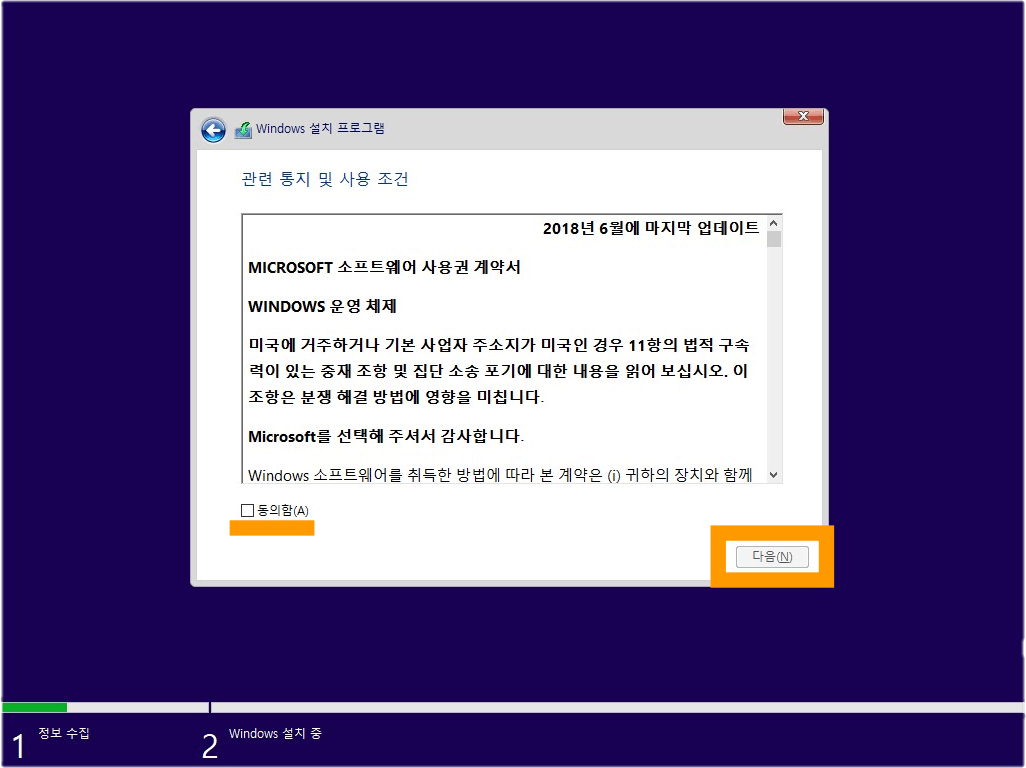Click the license text scroll down arrow
This screenshot has width=1026, height=768.
(x=773, y=475)
